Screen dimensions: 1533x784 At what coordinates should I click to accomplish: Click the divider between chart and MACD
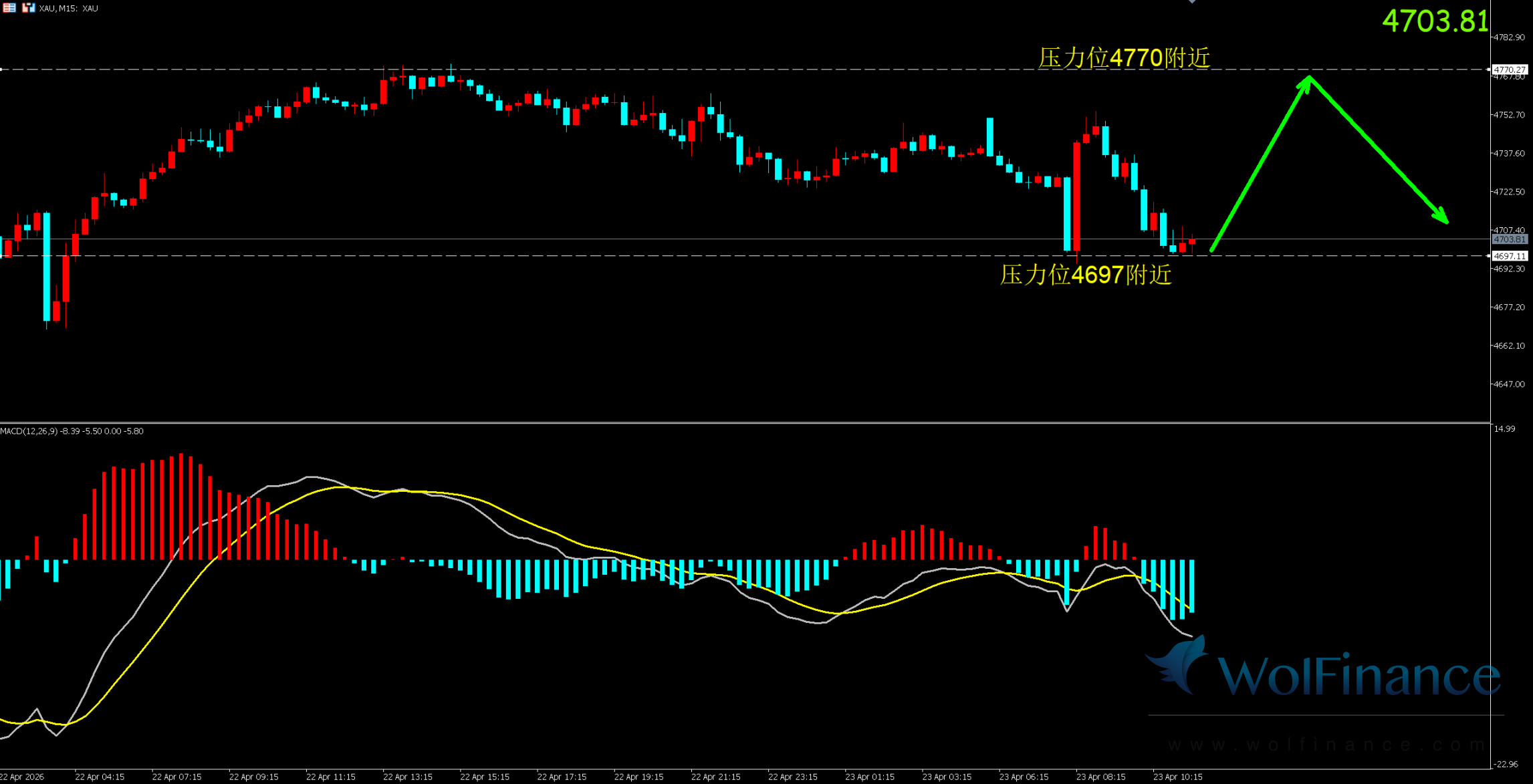[x=735, y=422]
